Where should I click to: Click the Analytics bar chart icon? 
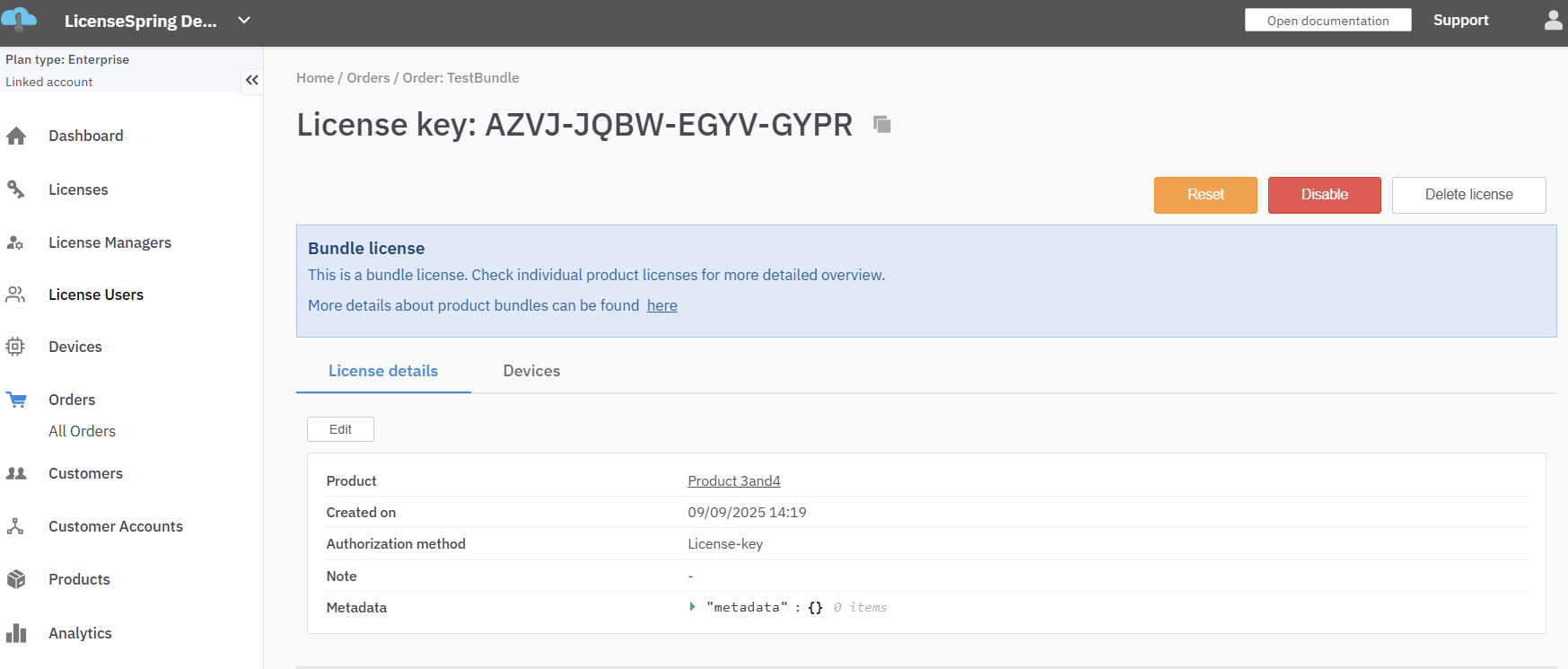click(16, 633)
